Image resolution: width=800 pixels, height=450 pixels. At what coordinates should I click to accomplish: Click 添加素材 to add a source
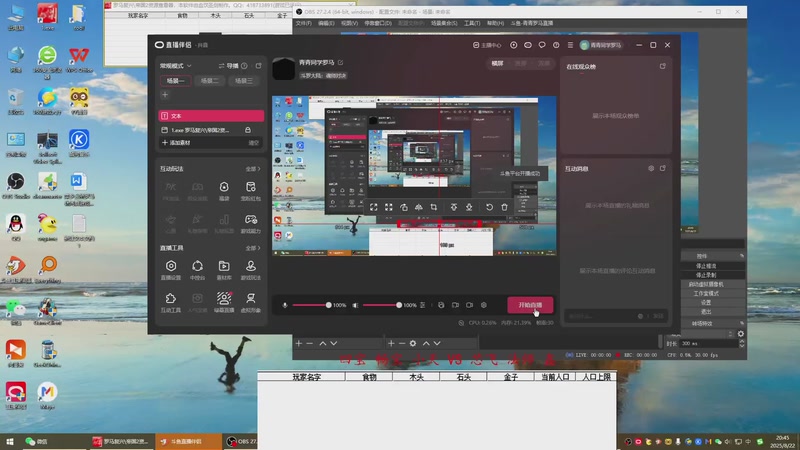(176, 143)
